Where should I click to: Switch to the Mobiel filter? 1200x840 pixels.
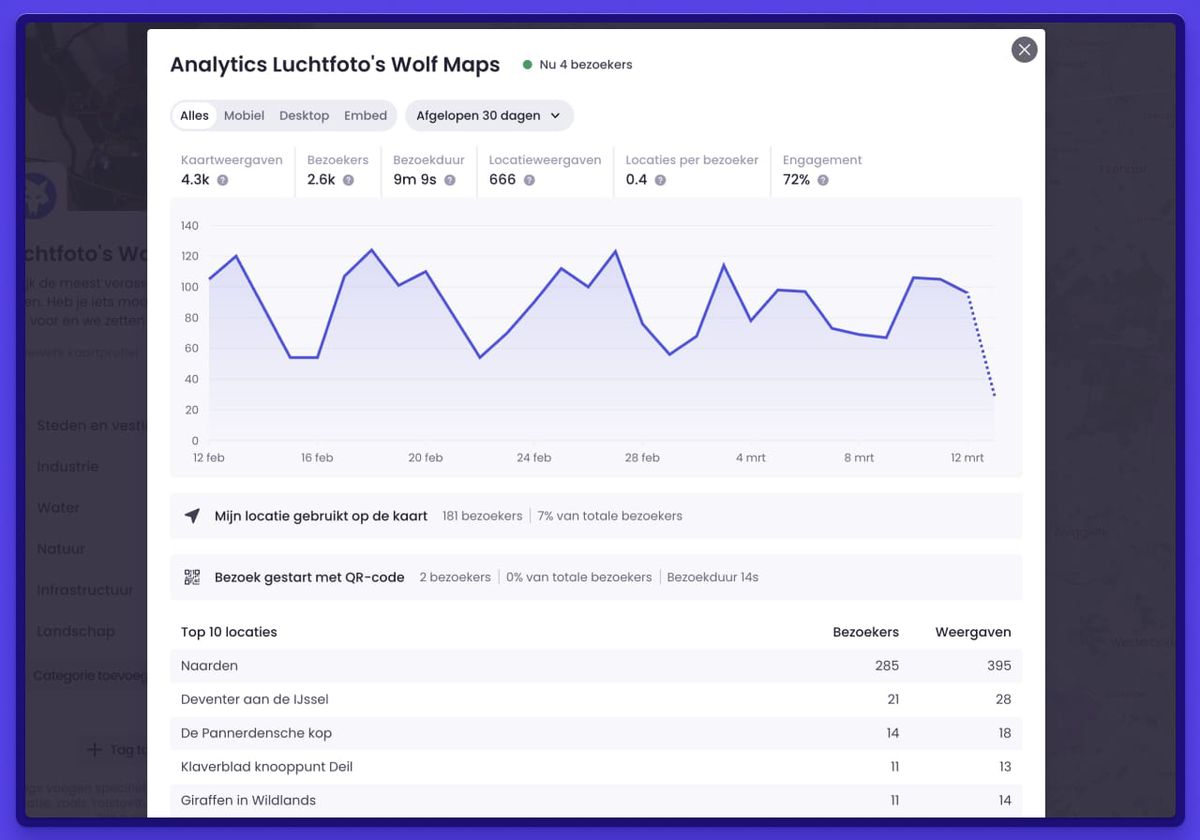(244, 116)
